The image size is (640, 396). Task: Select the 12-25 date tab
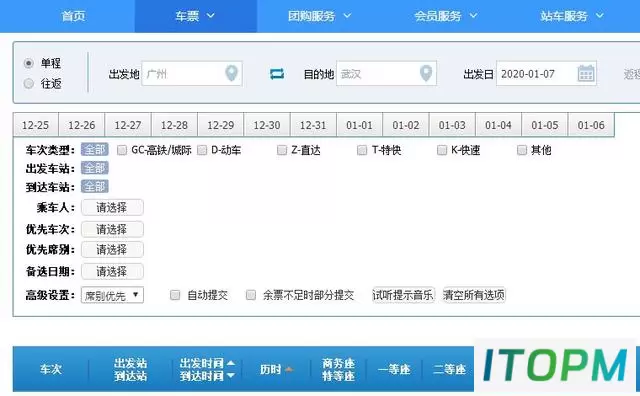[x=36, y=125]
